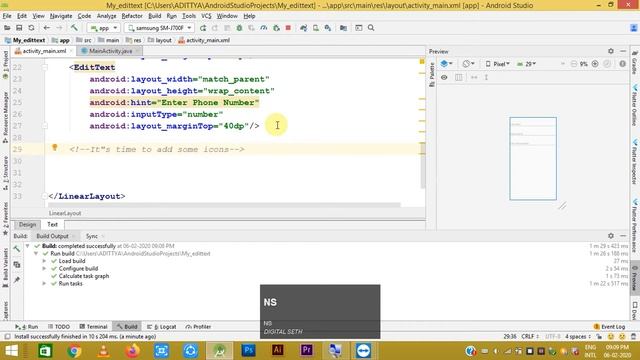Click the Sync Project with Gradle icon
Image resolution: width=640 pixels, height=360 pixels.
304,28
